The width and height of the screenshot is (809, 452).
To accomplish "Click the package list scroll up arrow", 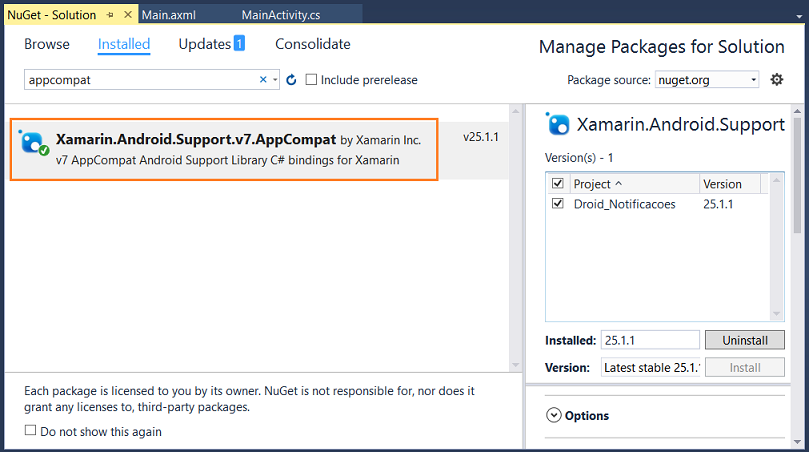I will [x=515, y=110].
